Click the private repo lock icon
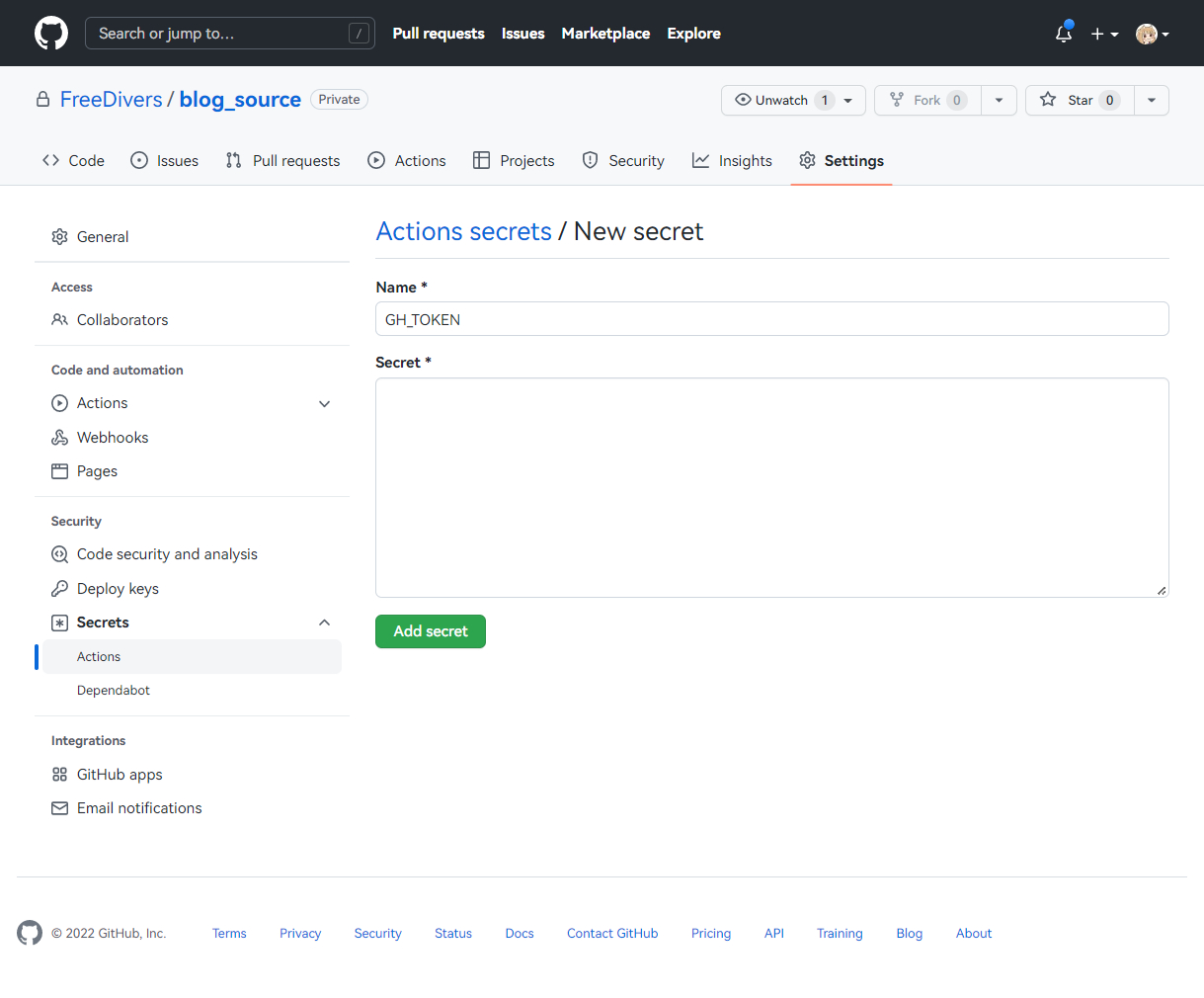 tap(42, 100)
